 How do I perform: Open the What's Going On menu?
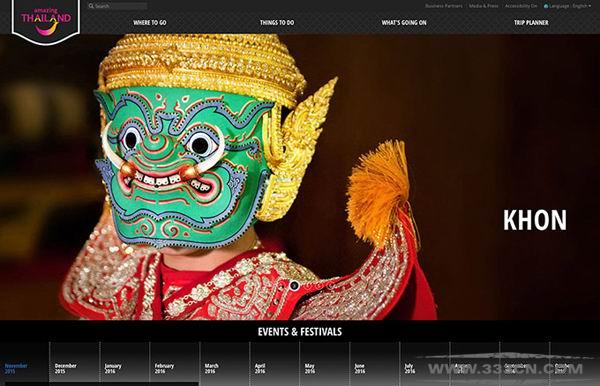[404, 23]
